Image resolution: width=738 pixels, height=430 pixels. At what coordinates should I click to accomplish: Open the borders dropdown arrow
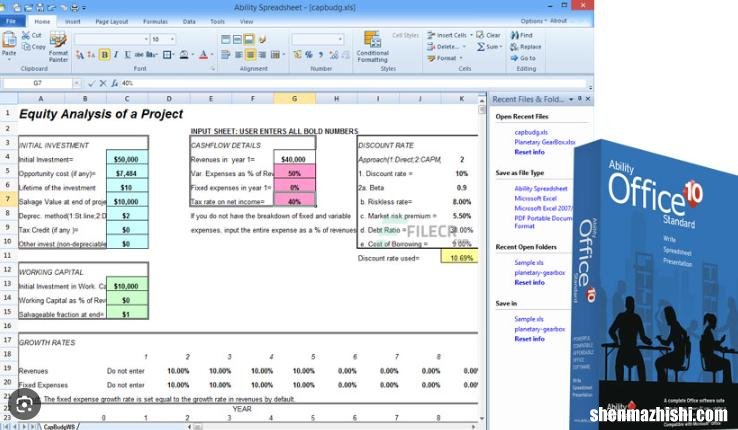click(173, 55)
